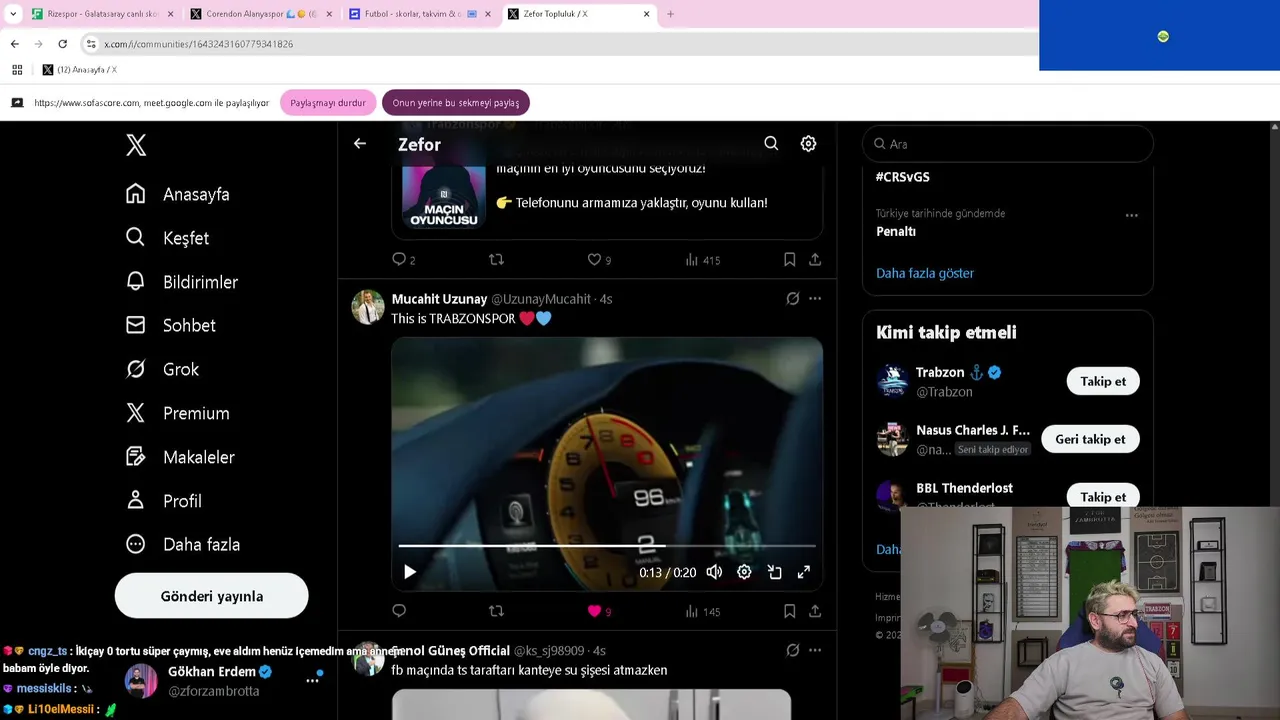Screen dimensions: 1280x720
Task: Open account menu for Gökhan Erdem
Action: 312,680
